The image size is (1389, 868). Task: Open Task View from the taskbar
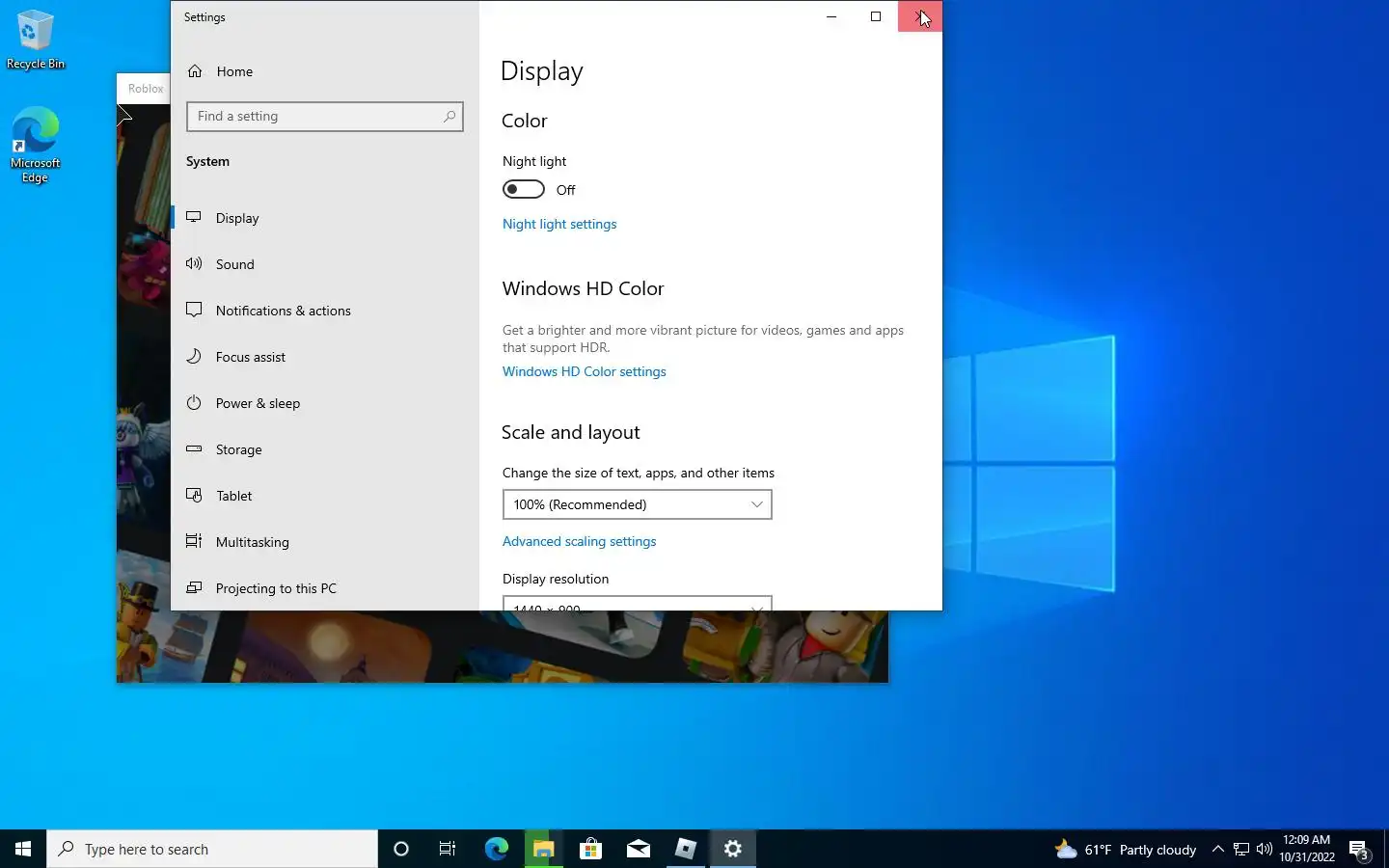coord(448,849)
